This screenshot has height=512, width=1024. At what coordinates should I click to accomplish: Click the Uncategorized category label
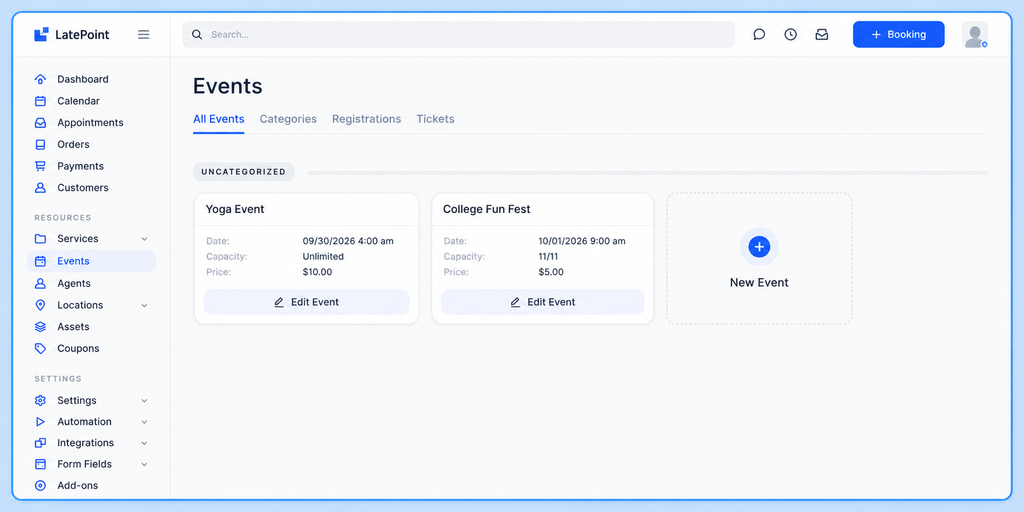point(244,172)
